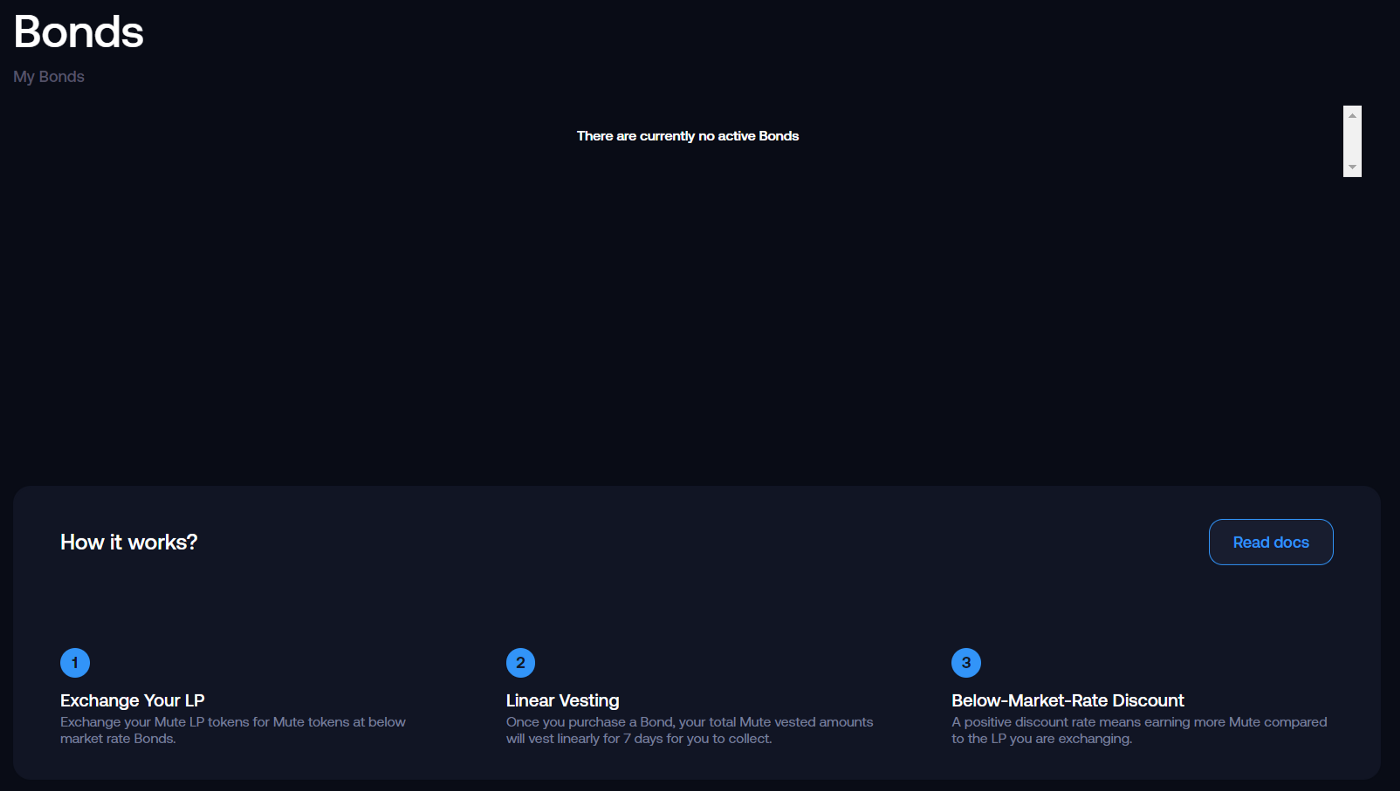Click the 'Below-Market-Rate Discount' title

[1068, 700]
